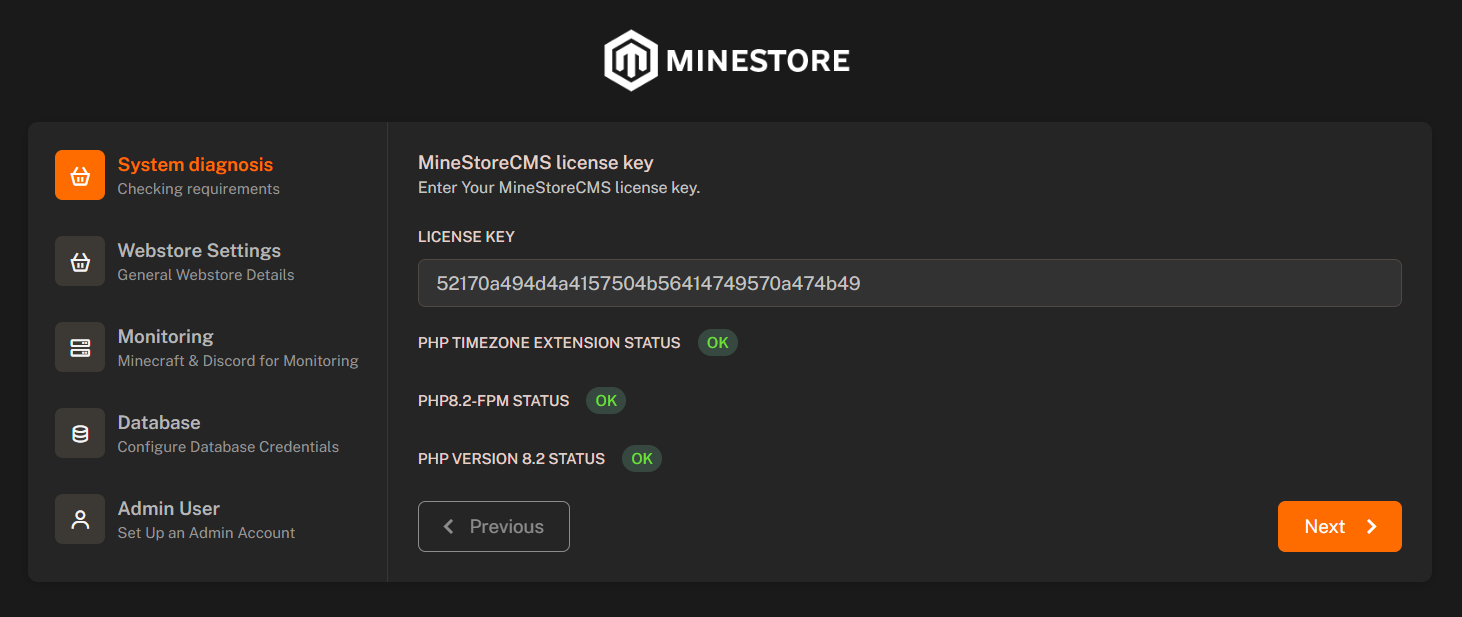Click the System diagnosis basket icon
Screen dimensions: 1462x617
pos(80,175)
